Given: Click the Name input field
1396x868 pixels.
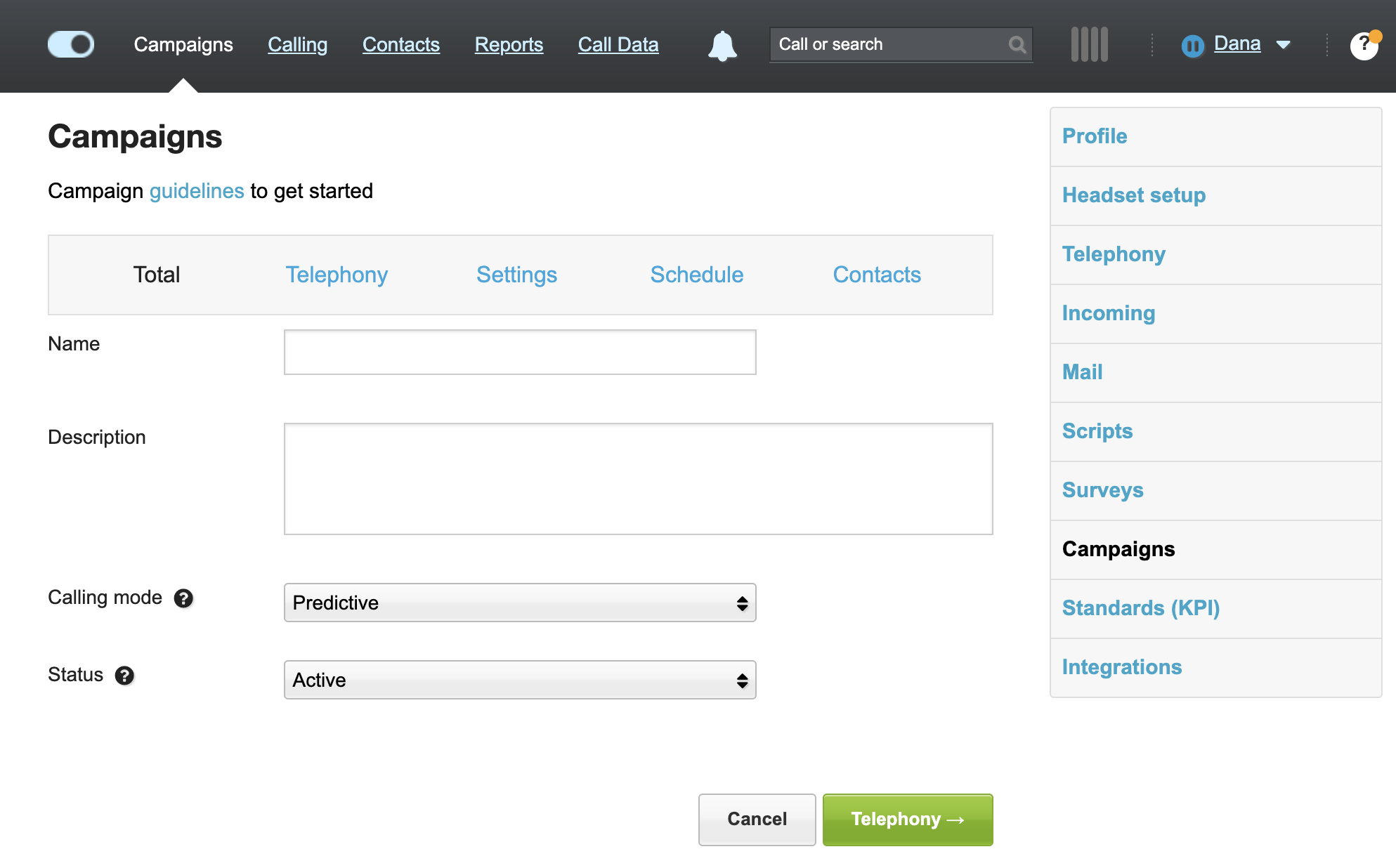Looking at the screenshot, I should coord(519,352).
